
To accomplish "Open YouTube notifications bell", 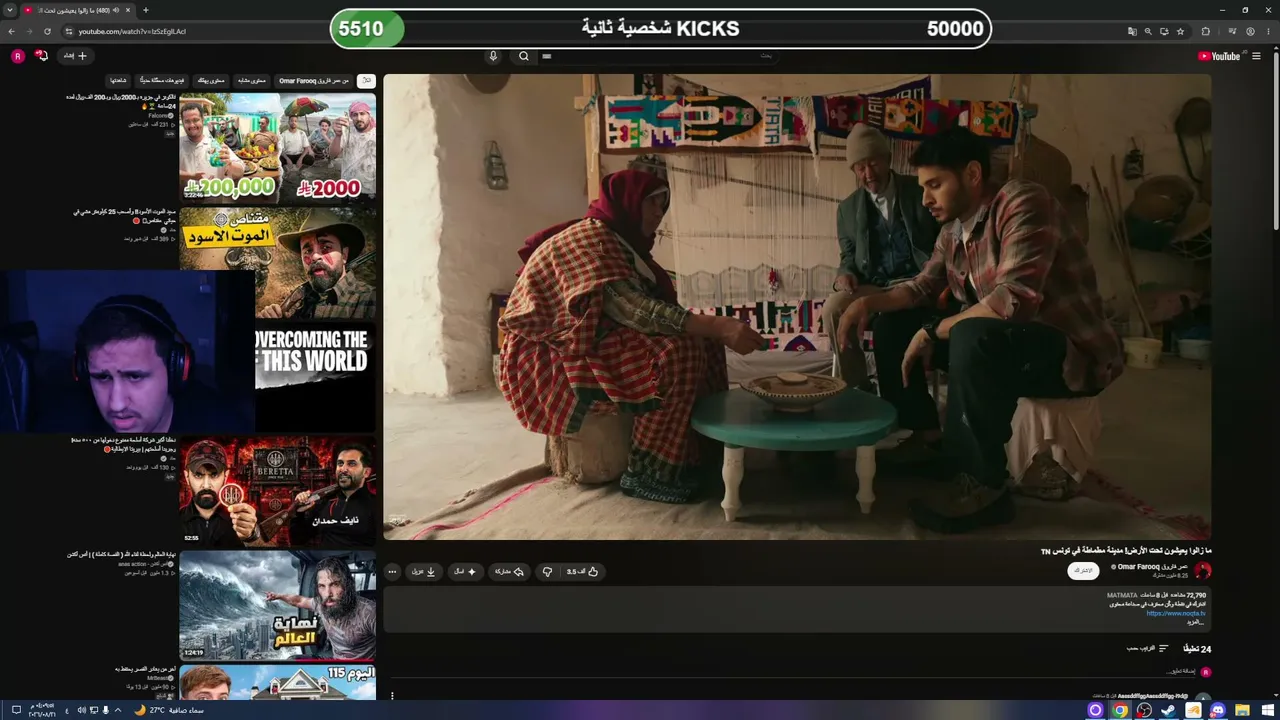I will pyautogui.click(x=41, y=56).
